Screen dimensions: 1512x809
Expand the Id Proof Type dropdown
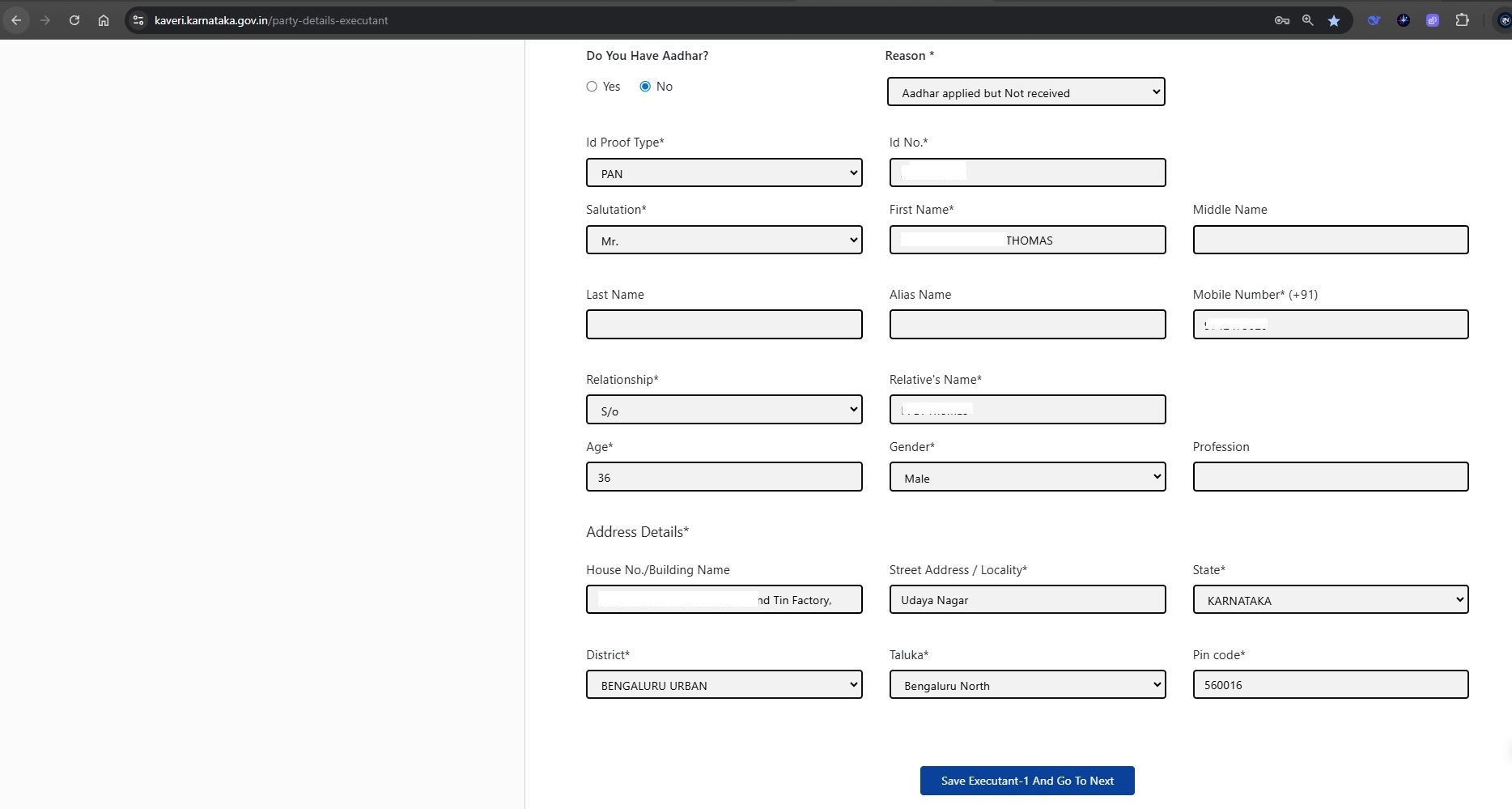724,173
